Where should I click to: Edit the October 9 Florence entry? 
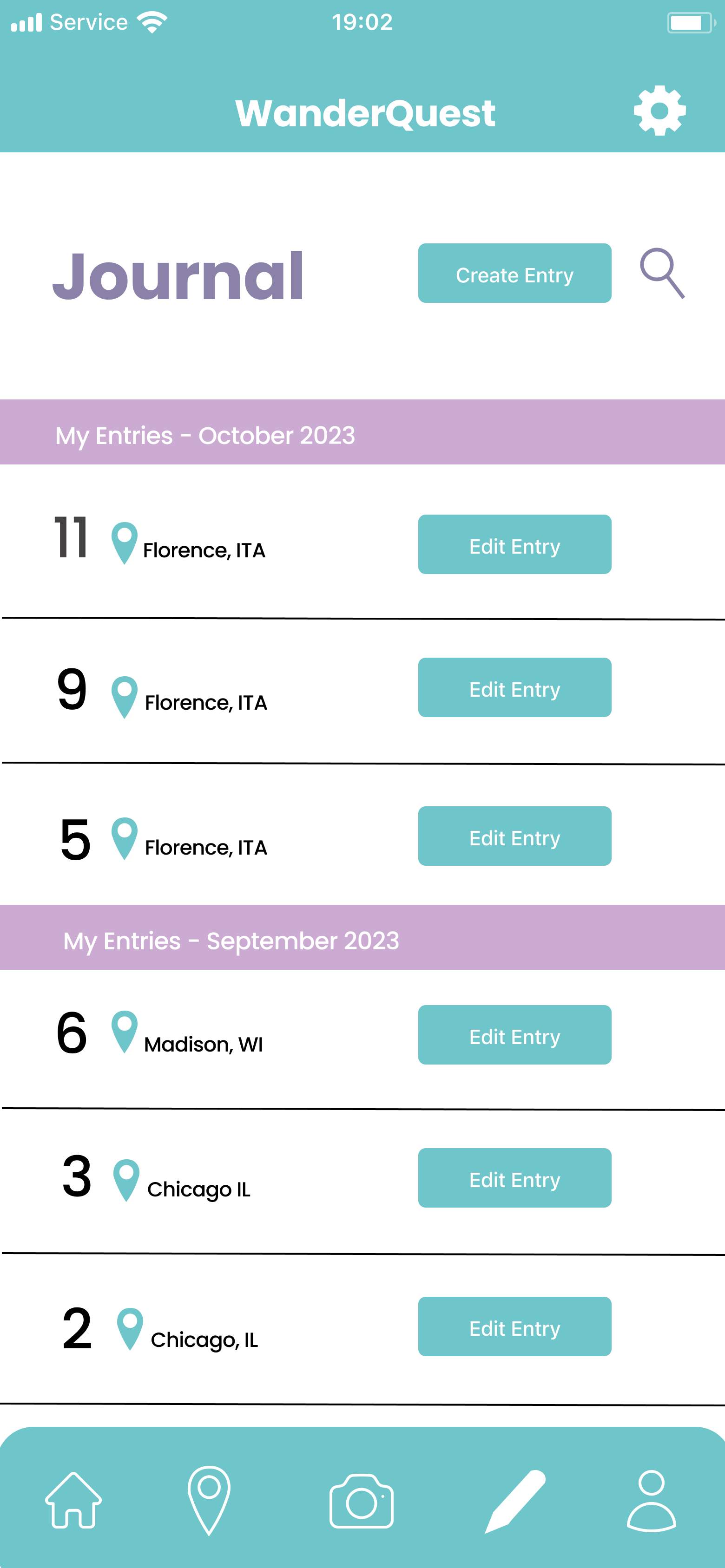point(515,687)
